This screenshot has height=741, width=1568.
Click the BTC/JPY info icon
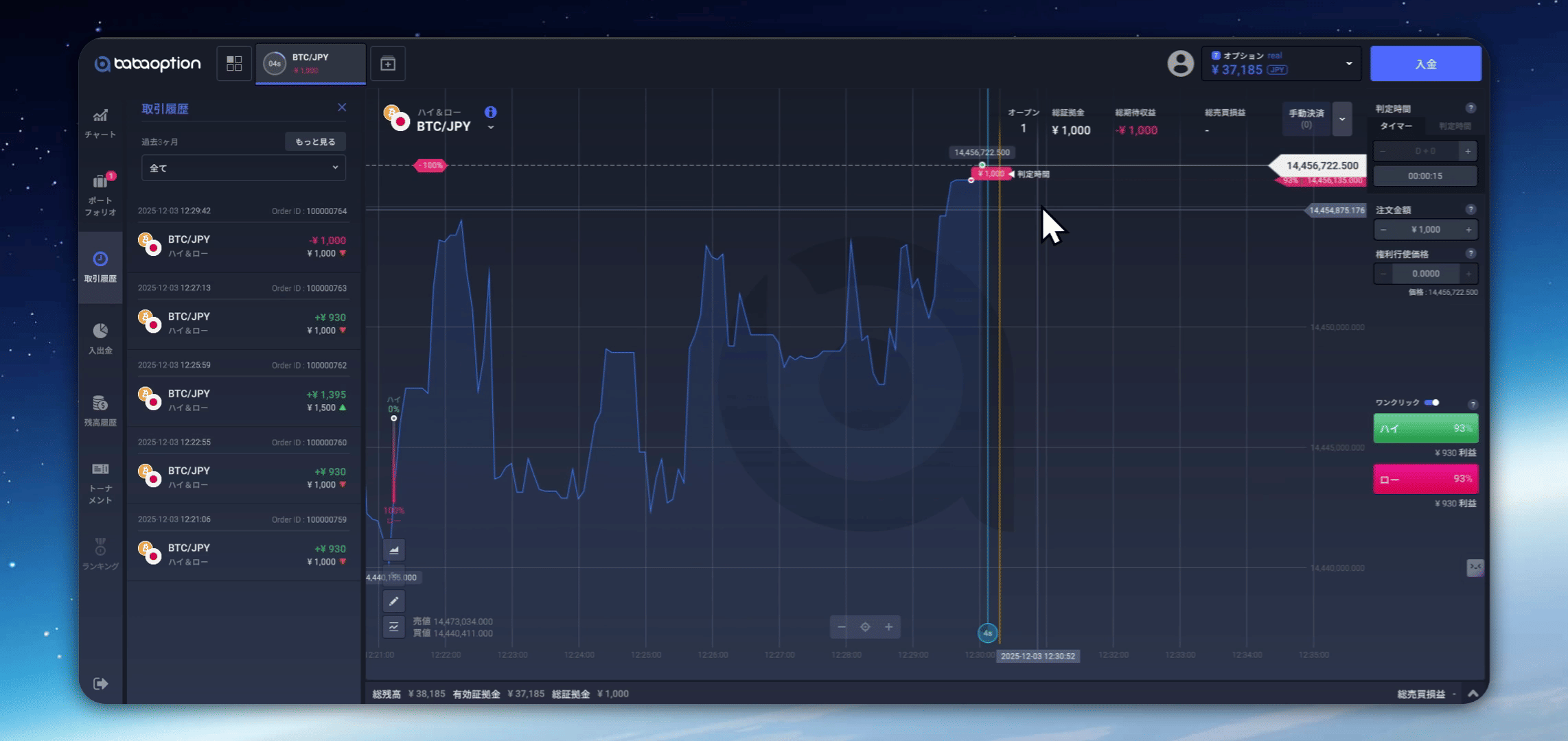[x=490, y=112]
